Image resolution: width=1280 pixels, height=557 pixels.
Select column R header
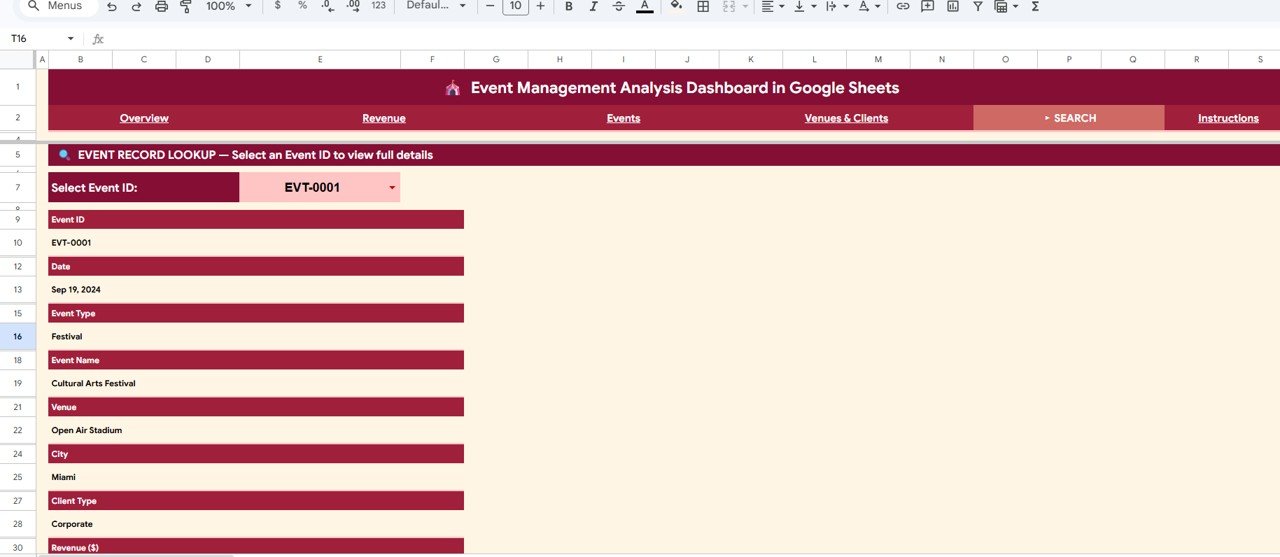(x=1196, y=60)
